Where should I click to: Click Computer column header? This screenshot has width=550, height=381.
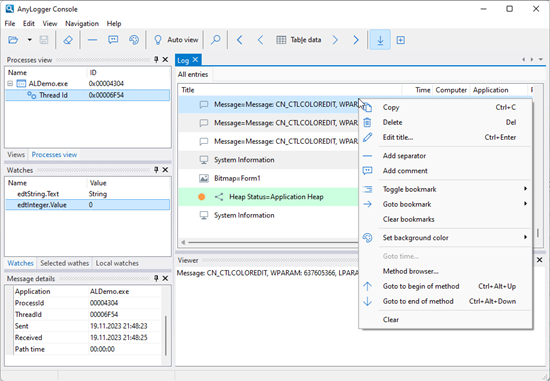(451, 90)
